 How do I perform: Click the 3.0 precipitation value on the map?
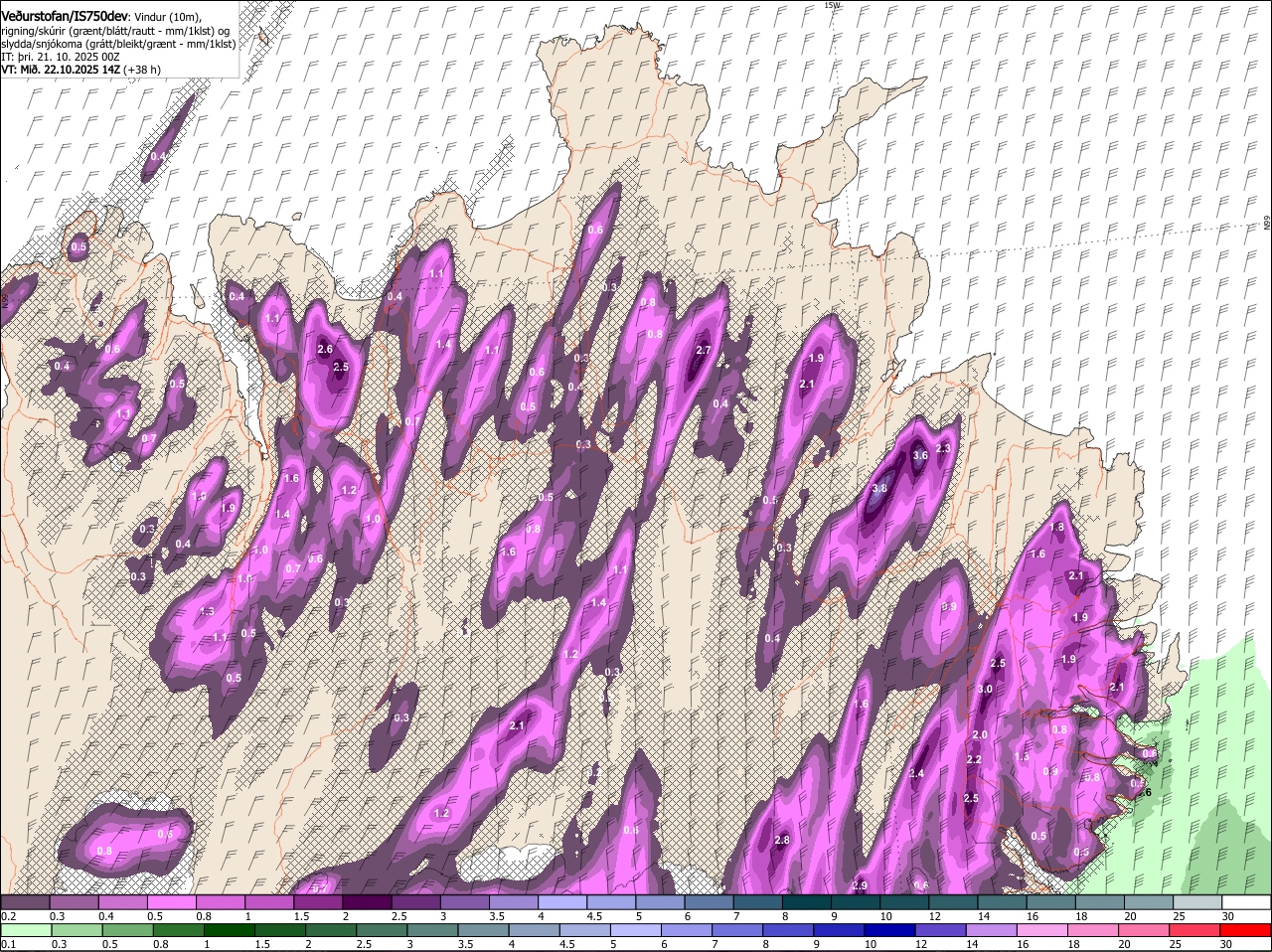tap(985, 689)
